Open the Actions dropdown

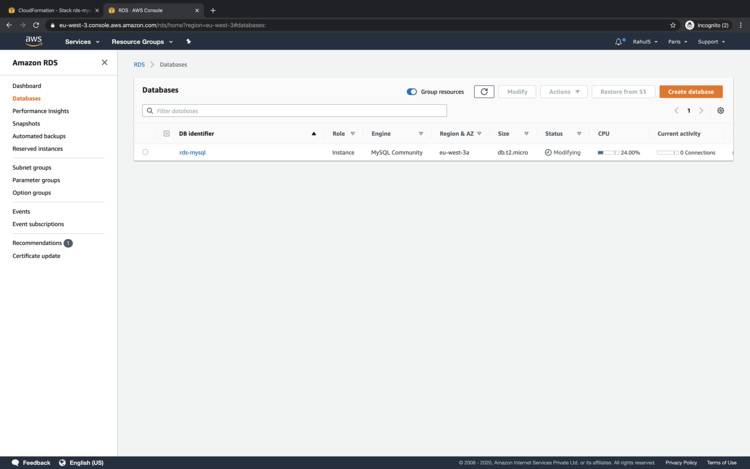[x=563, y=91]
